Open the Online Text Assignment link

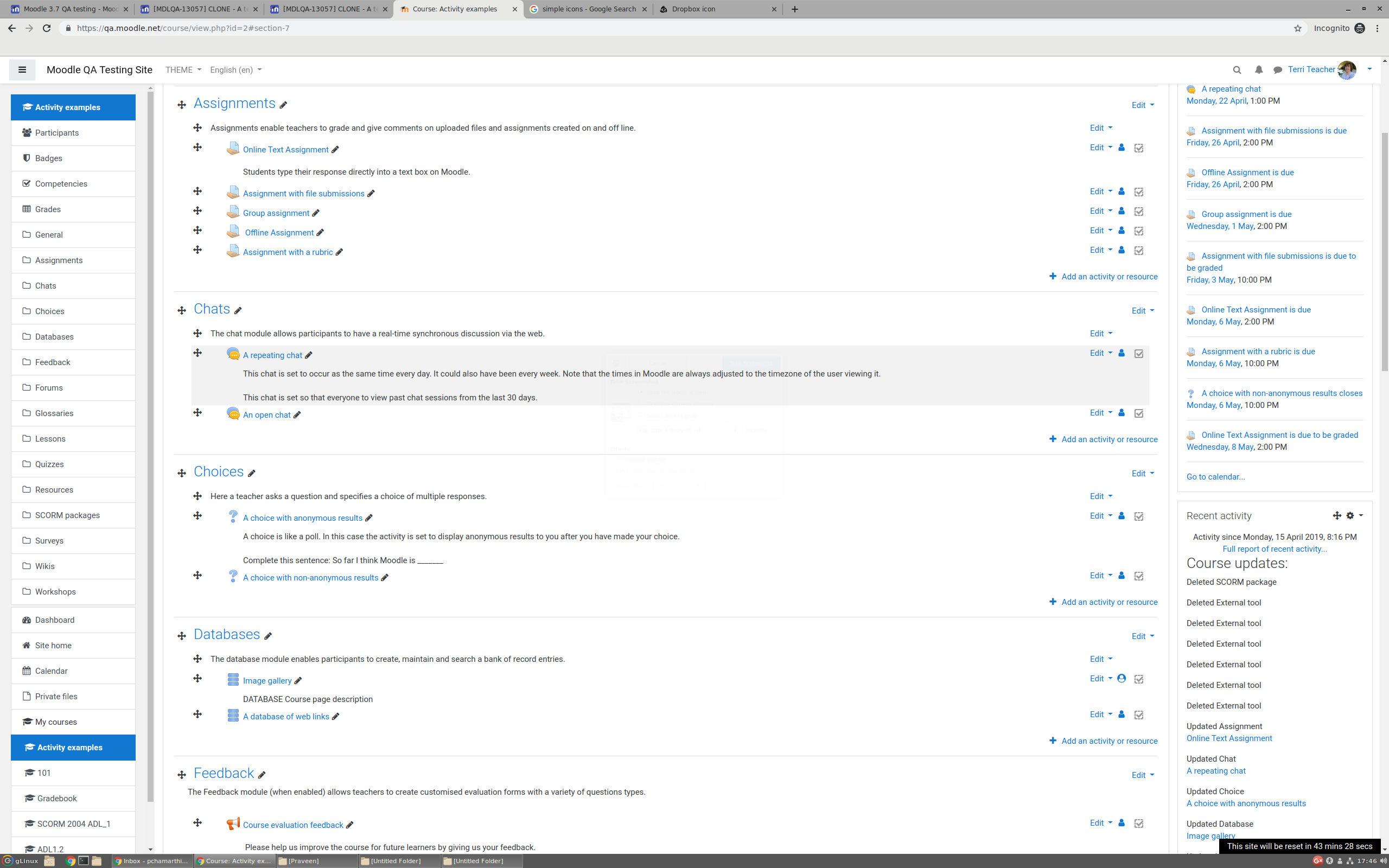(x=285, y=150)
